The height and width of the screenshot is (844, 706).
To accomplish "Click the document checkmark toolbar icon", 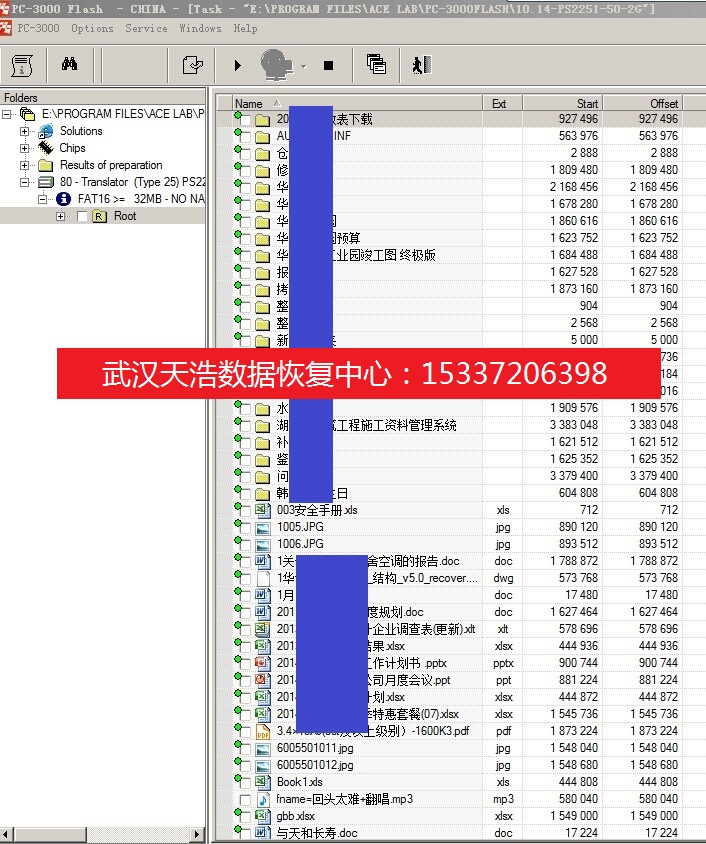I will (x=192, y=65).
